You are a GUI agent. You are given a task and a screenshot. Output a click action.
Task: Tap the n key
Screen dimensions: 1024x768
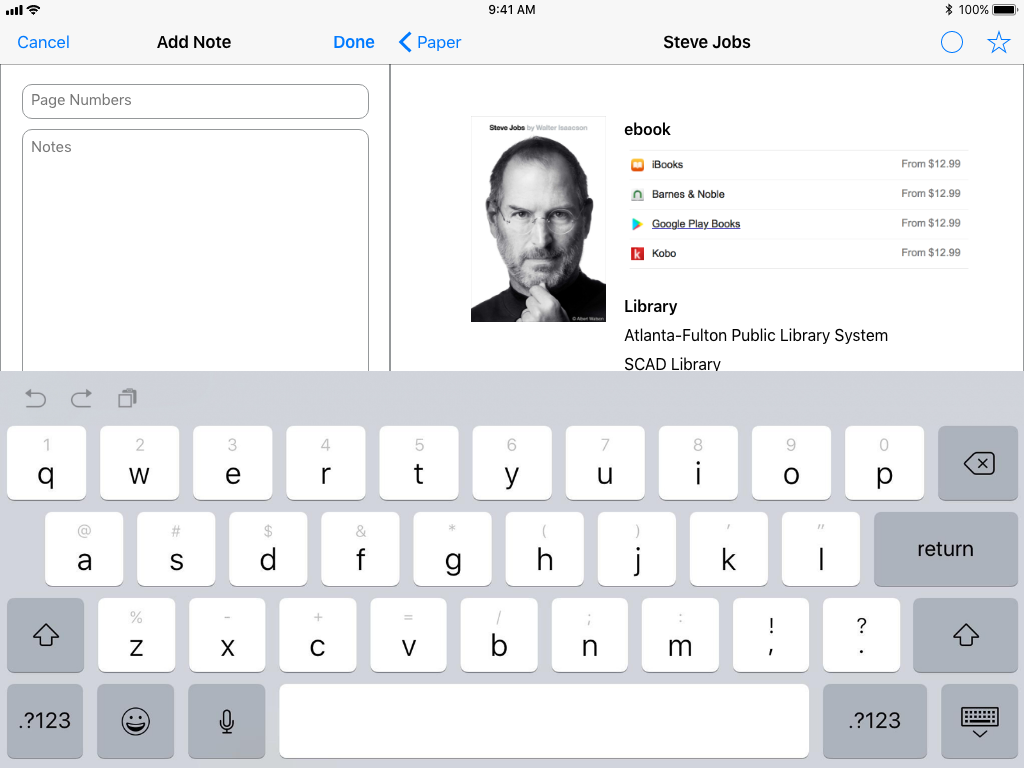(x=590, y=635)
